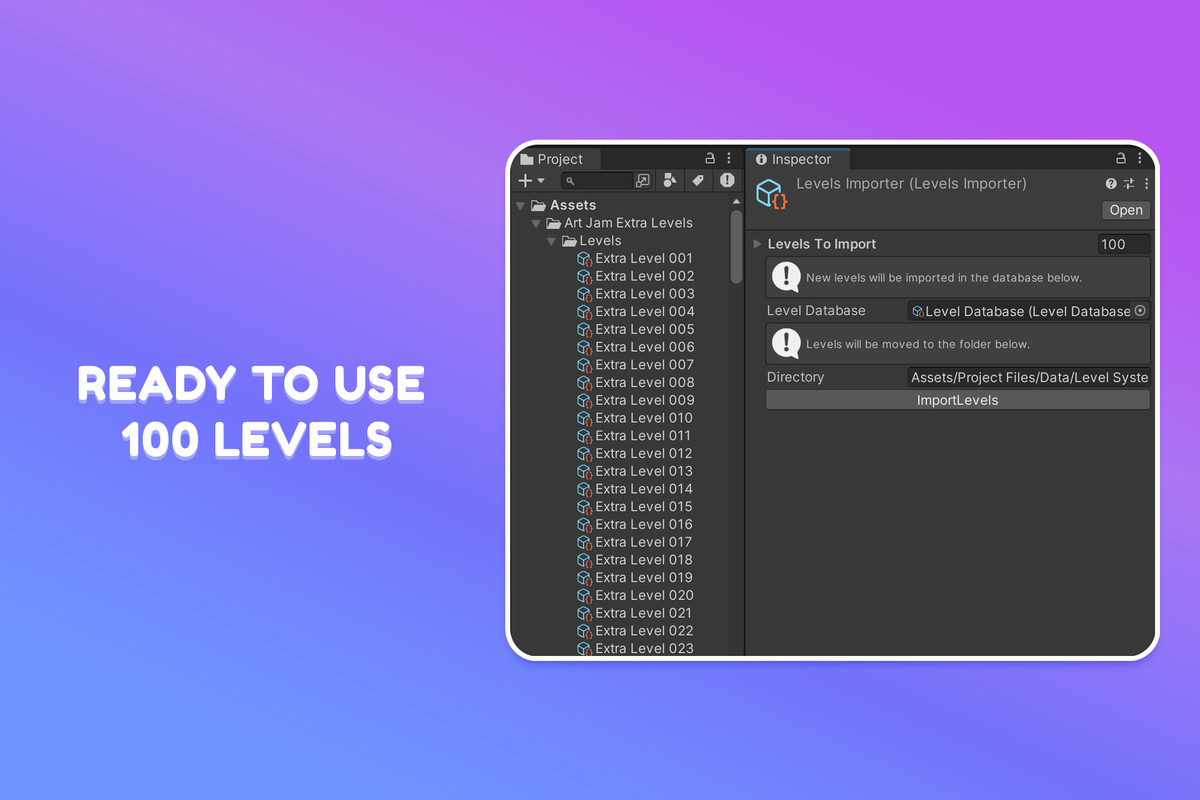Image resolution: width=1200 pixels, height=800 pixels.
Task: Focus the Project search field
Action: [x=598, y=181]
